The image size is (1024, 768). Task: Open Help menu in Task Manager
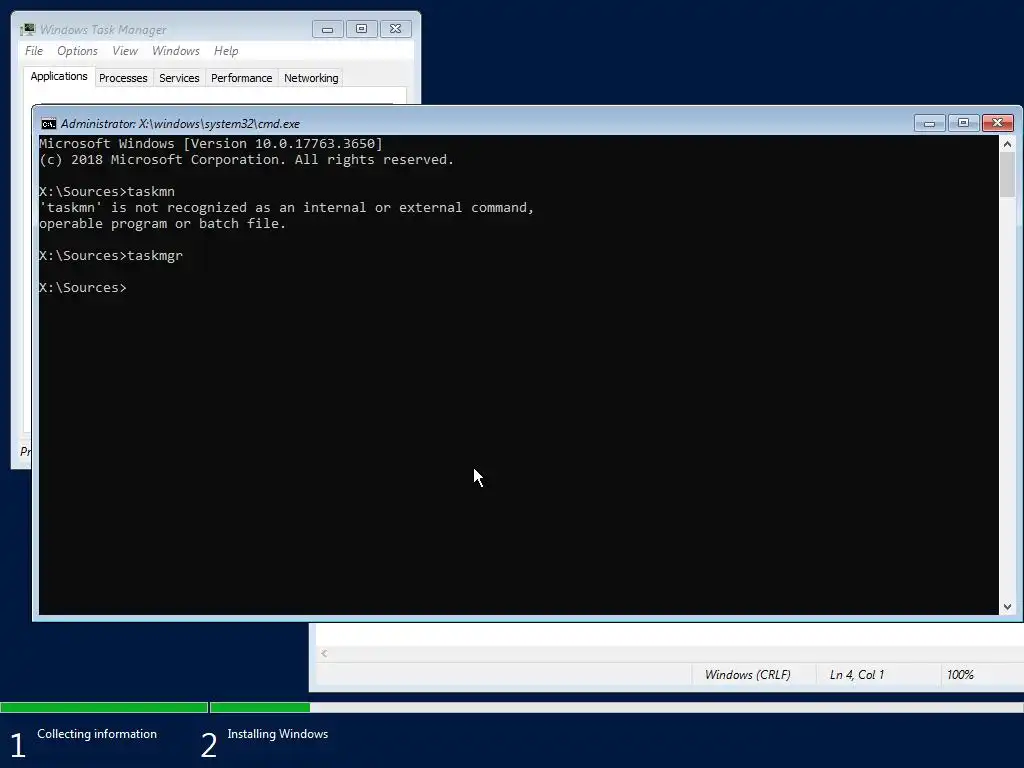point(226,51)
